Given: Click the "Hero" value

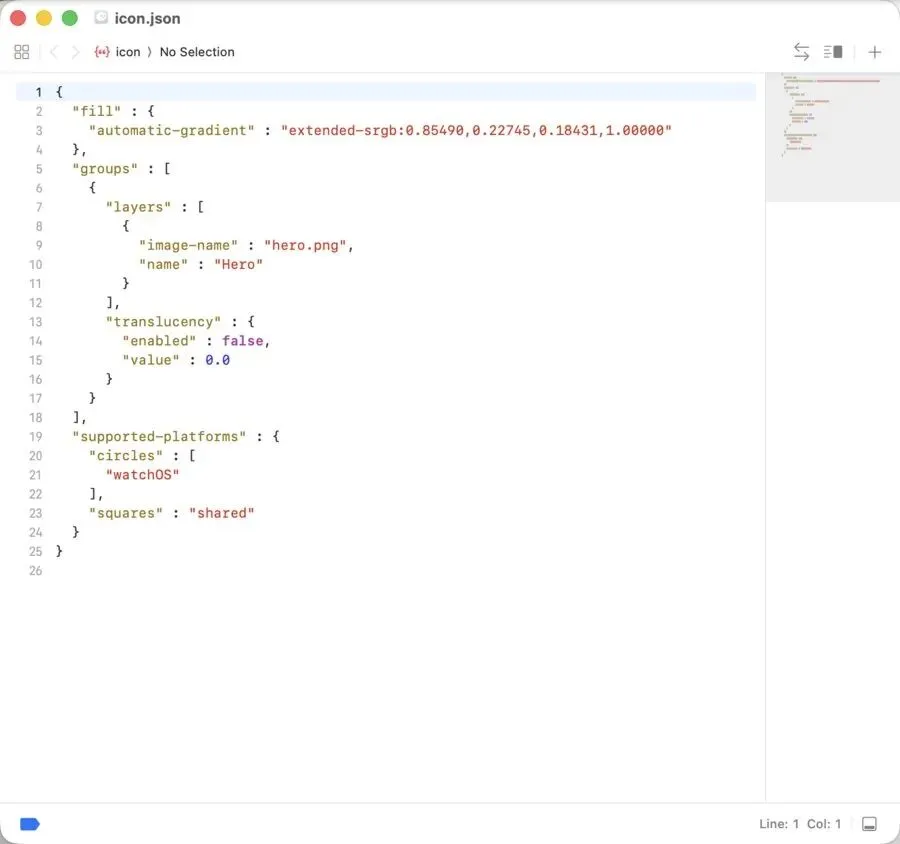Looking at the screenshot, I should 238,264.
